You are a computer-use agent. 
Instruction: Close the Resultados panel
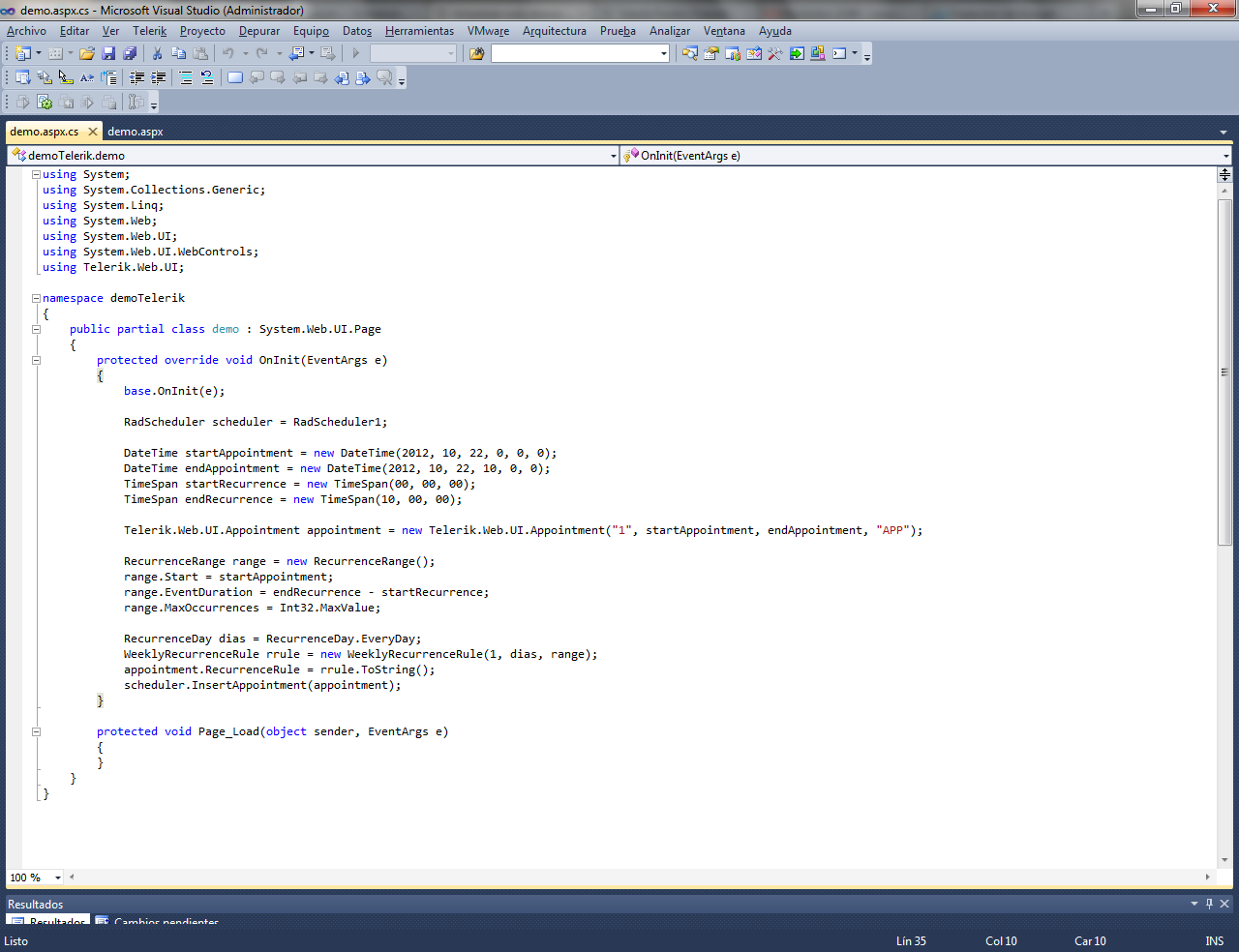1224,904
